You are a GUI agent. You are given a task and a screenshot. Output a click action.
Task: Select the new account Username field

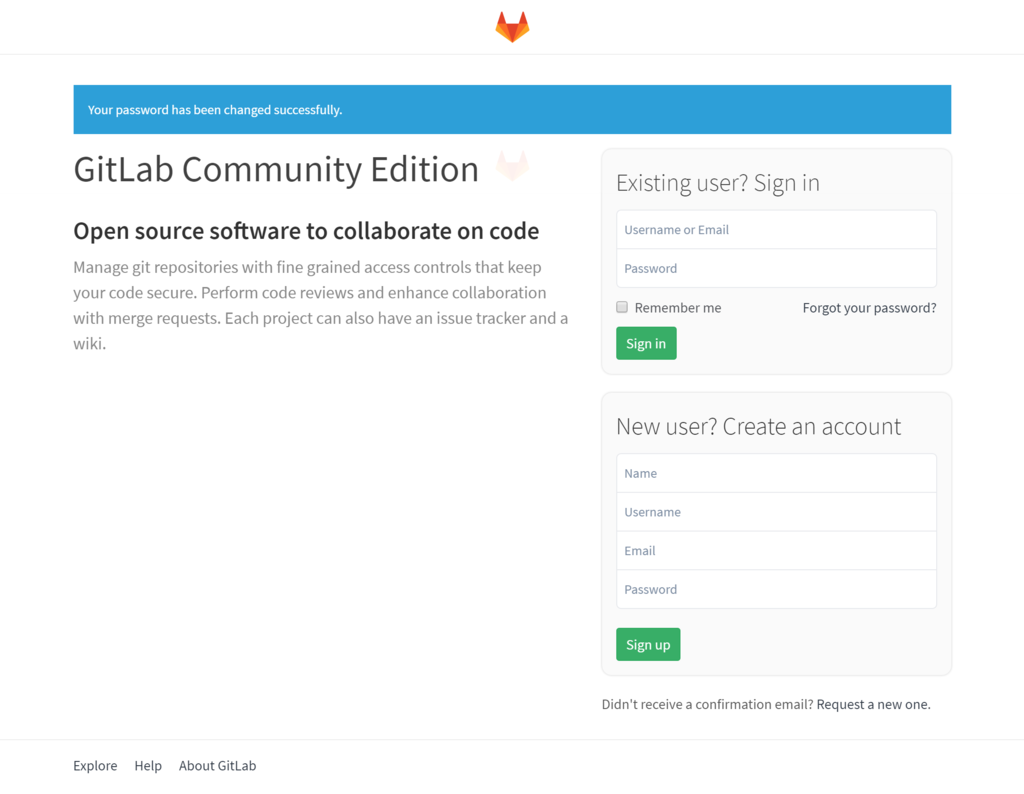776,512
